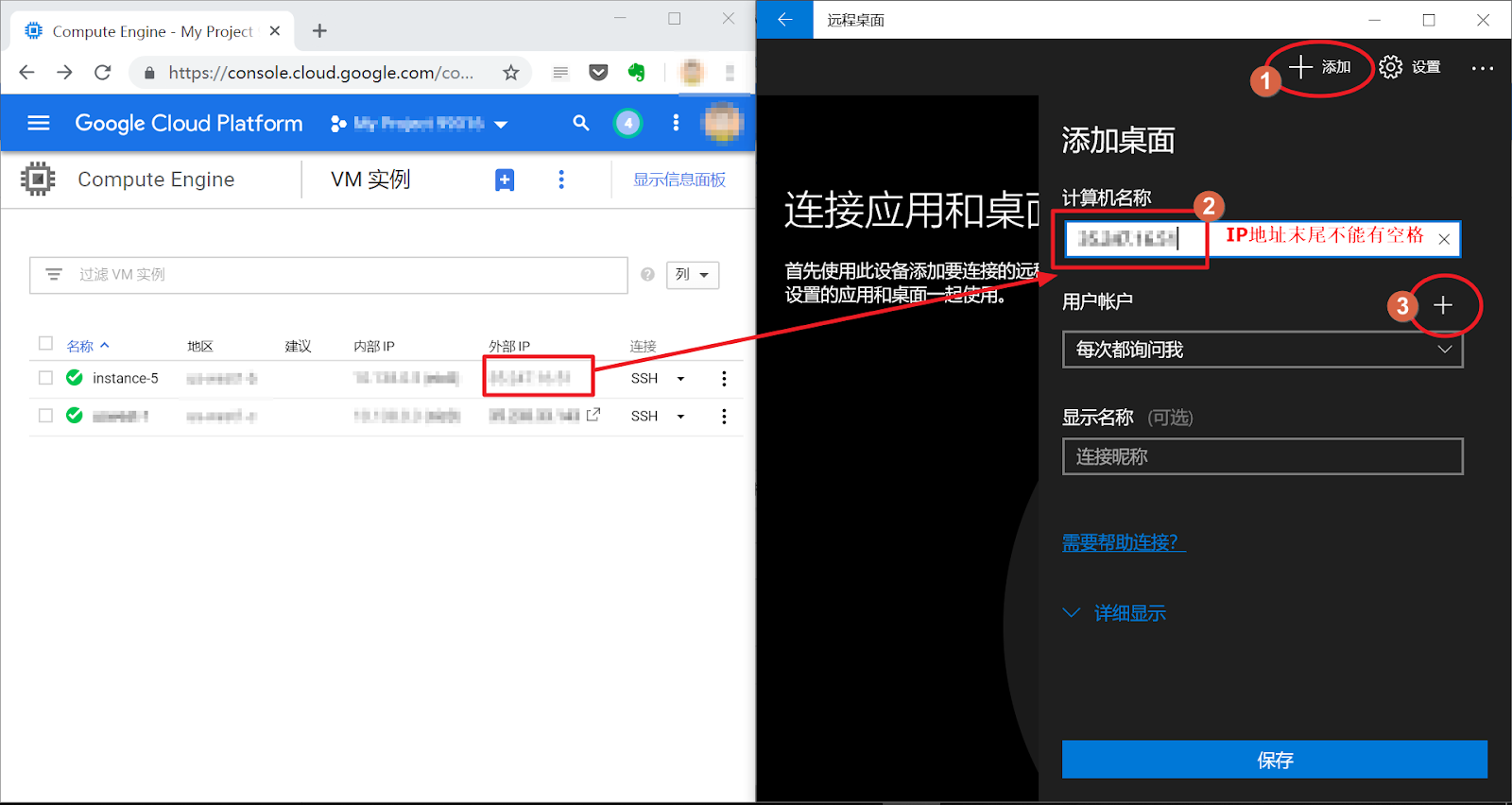
Task: Expand the detailed display section
Action: click(x=1115, y=613)
